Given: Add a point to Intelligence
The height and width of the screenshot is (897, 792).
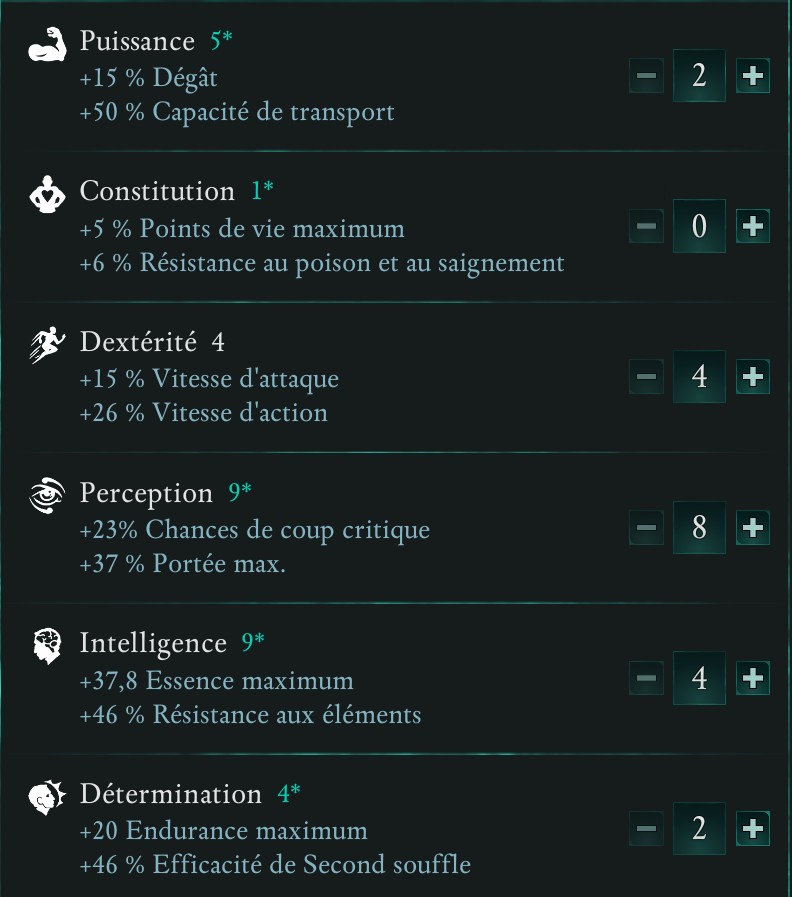Looking at the screenshot, I should tap(752, 678).
